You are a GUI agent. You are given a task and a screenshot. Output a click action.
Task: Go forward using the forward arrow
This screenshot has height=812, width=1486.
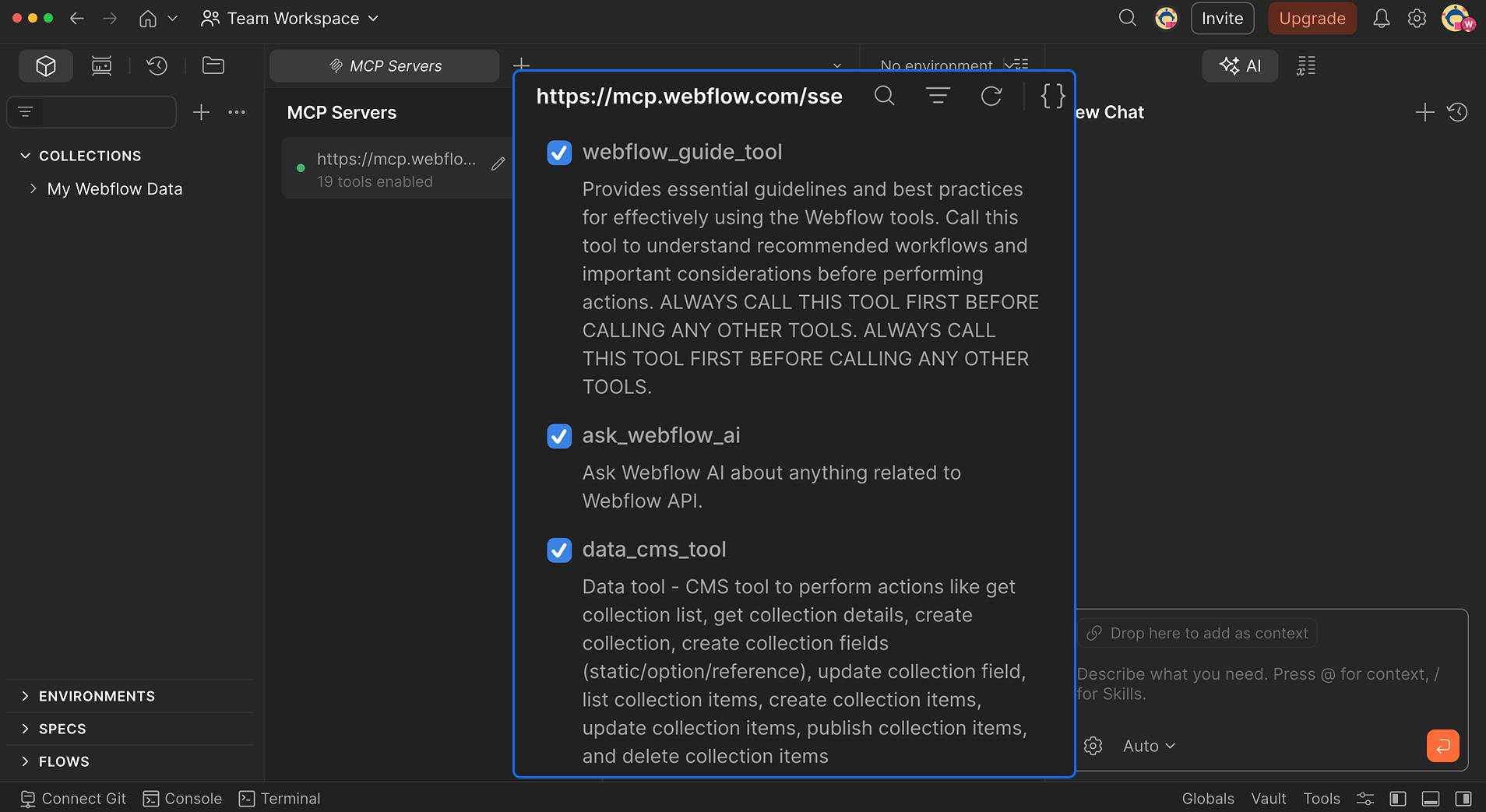pos(110,19)
